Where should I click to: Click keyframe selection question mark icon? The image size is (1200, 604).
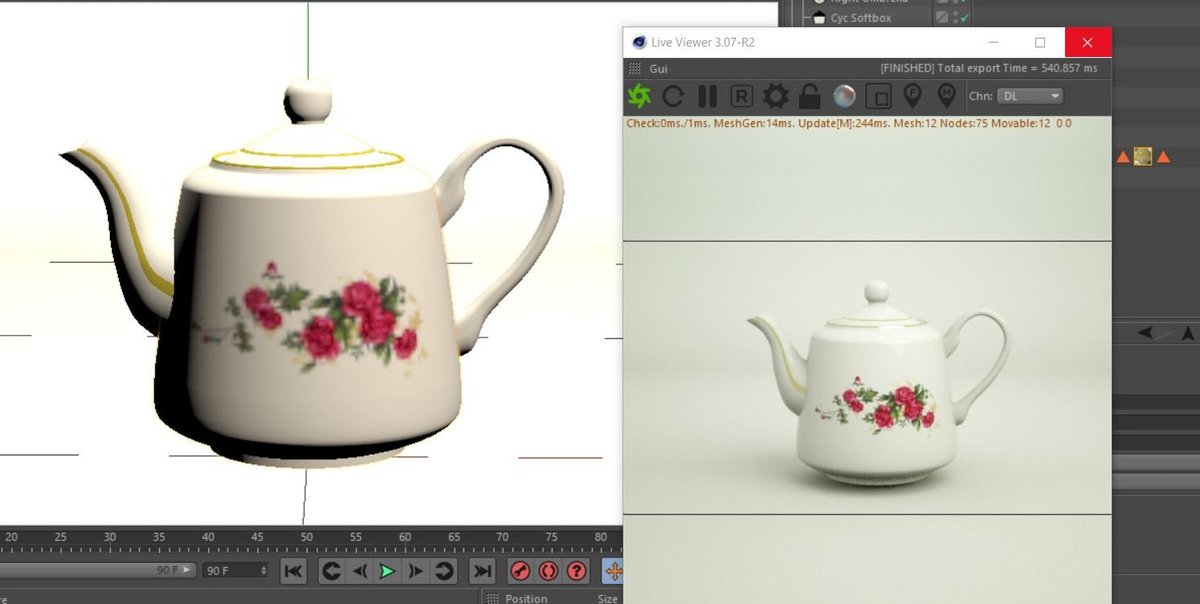[576, 571]
